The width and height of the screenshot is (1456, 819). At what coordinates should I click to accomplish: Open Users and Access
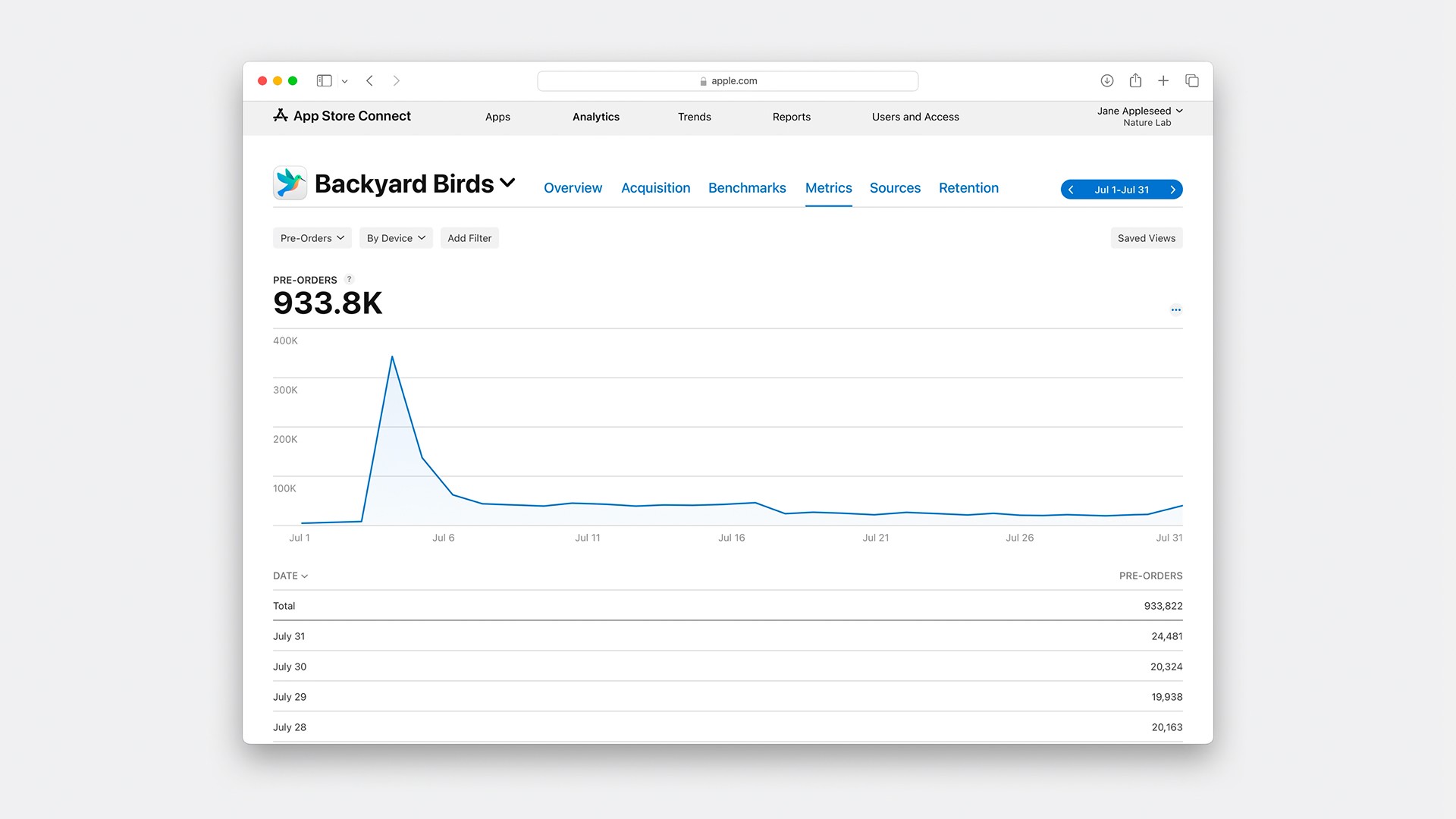click(x=915, y=117)
